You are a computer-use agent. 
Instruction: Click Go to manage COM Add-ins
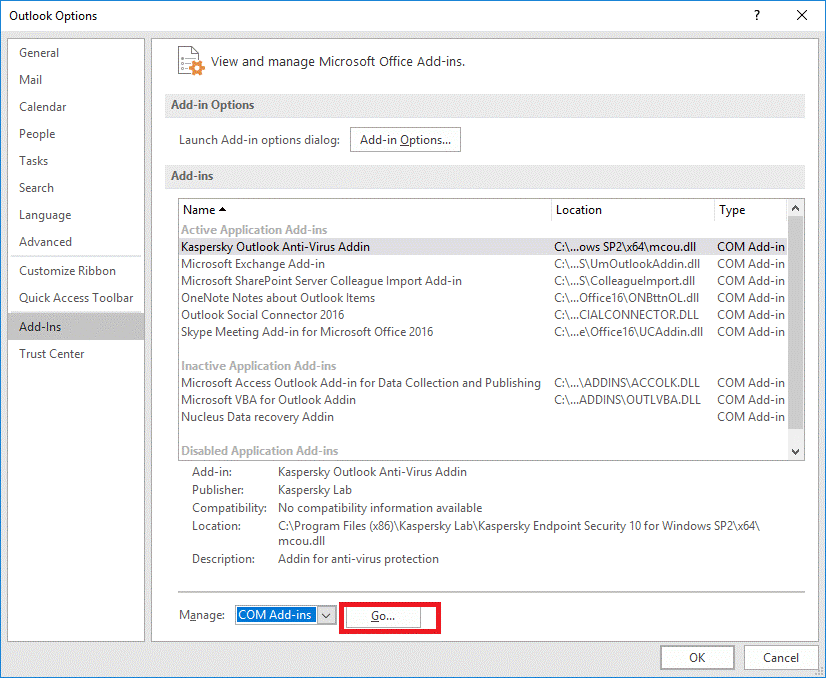(383, 616)
